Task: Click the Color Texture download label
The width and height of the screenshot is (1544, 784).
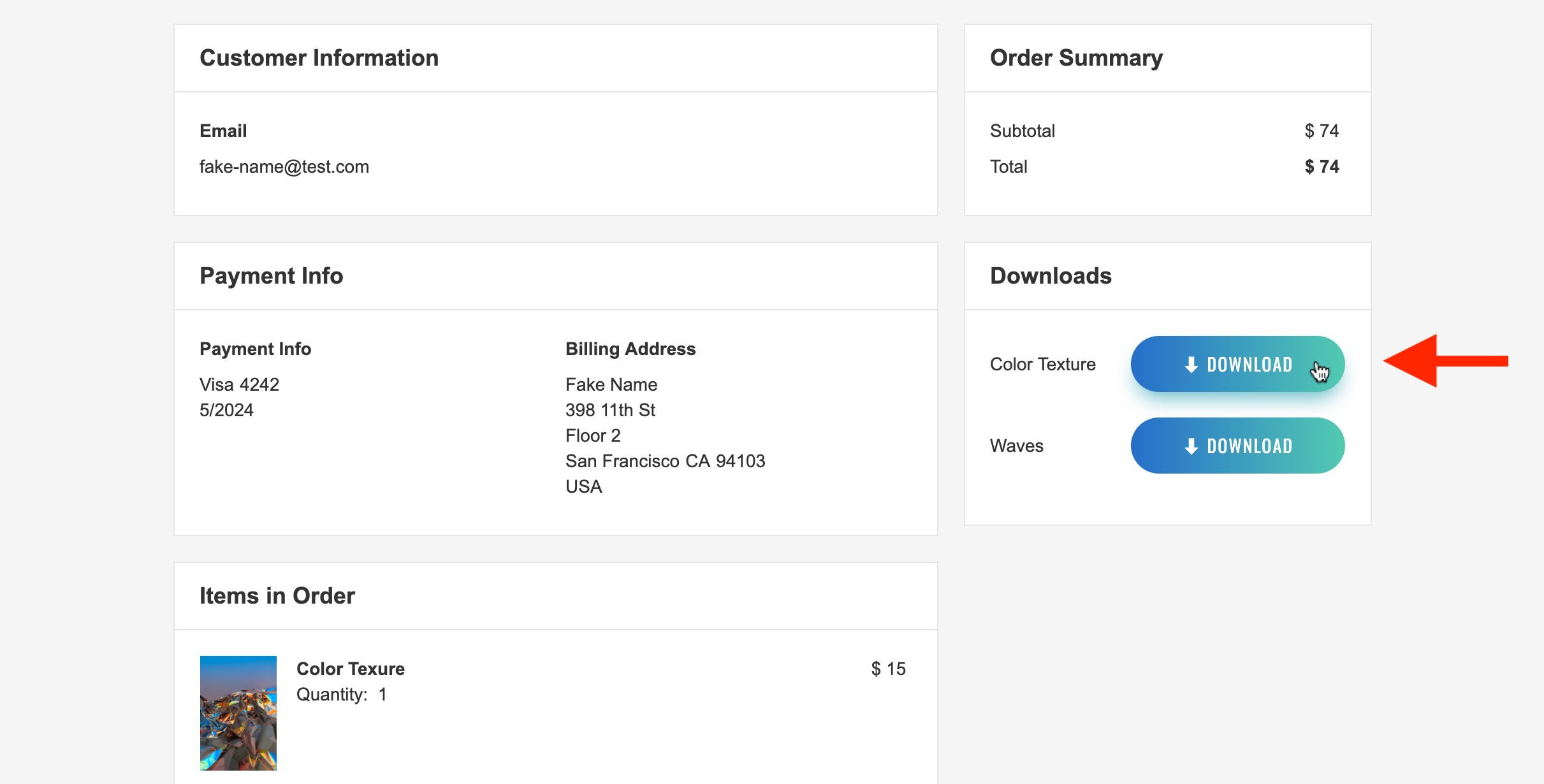Action: click(1042, 365)
